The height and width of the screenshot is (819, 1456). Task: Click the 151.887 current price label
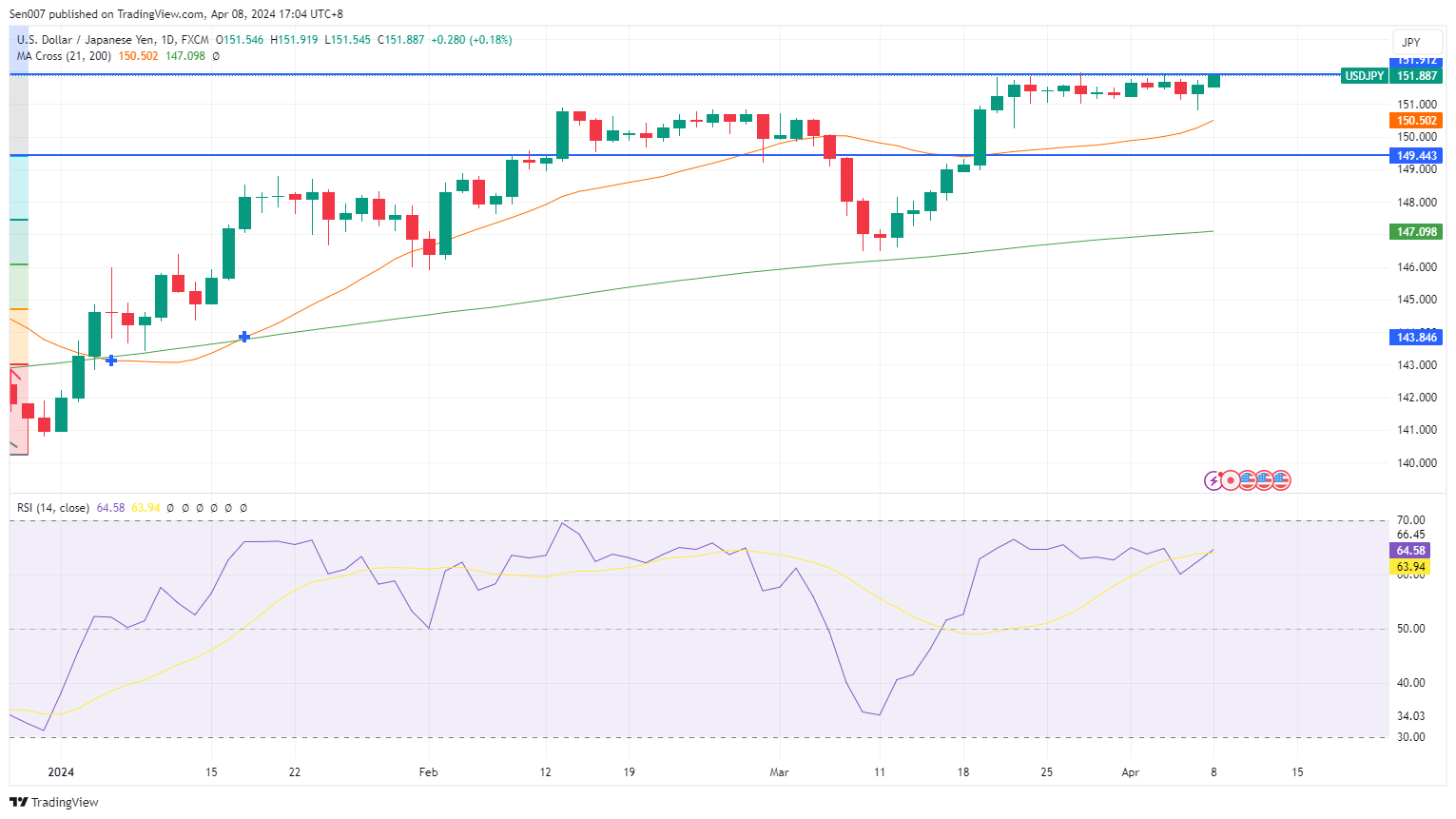coord(1416,76)
